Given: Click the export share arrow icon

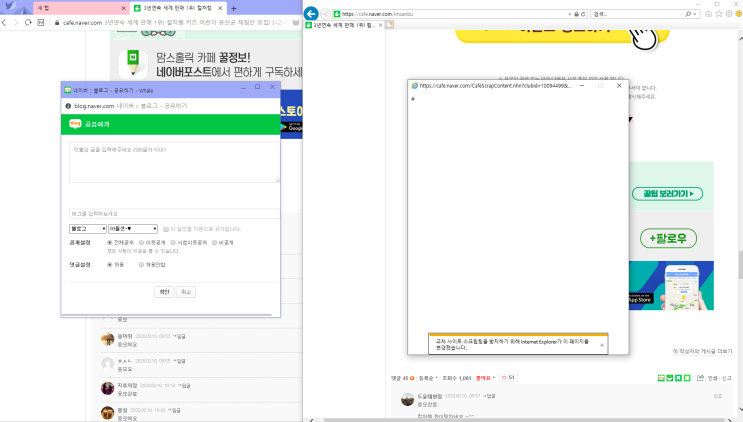Looking at the screenshot, I should (700, 377).
